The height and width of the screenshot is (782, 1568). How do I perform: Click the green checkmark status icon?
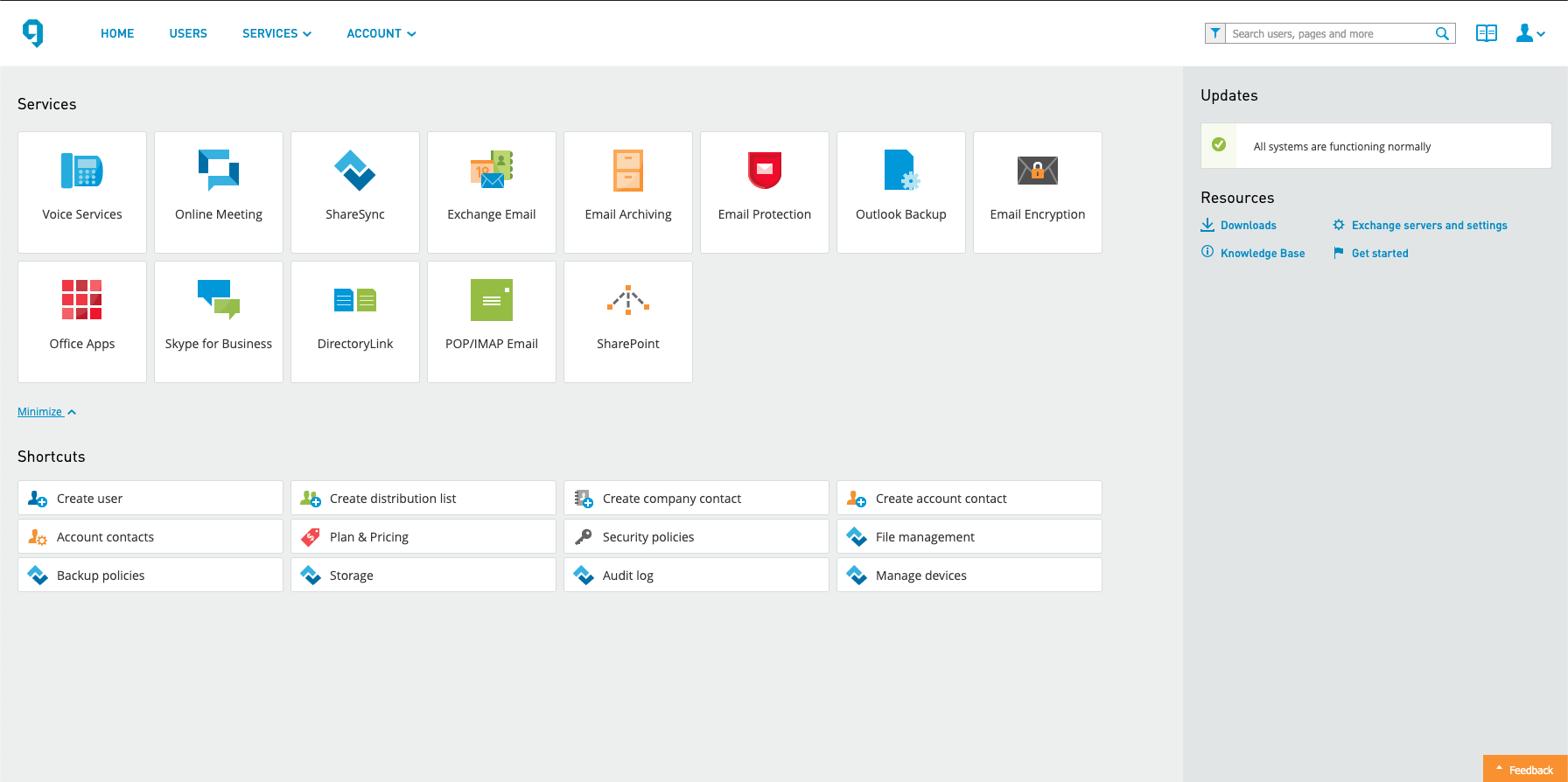pyautogui.click(x=1219, y=144)
